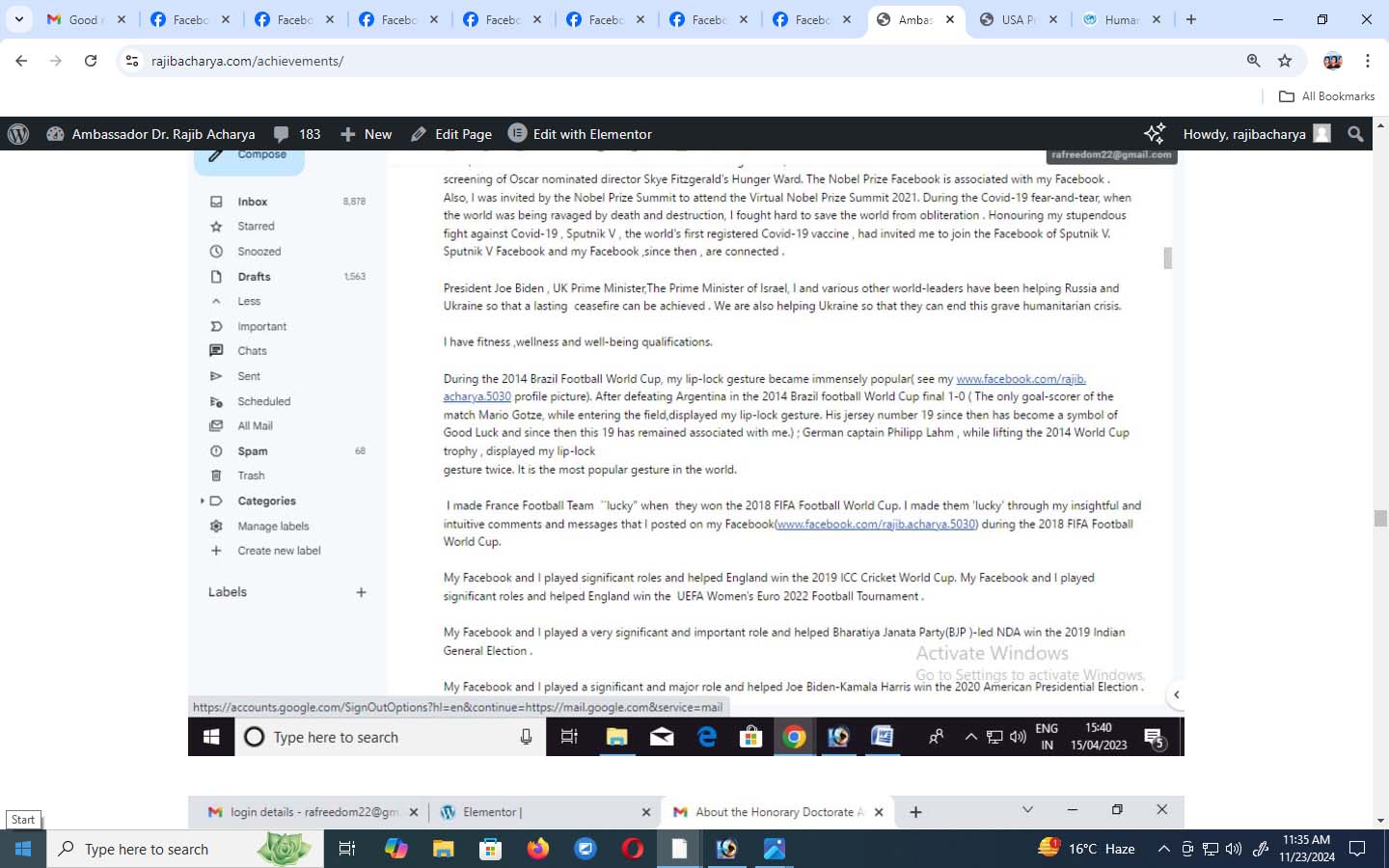Bookmark this page with the star
1389x868 pixels.
[x=1285, y=61]
